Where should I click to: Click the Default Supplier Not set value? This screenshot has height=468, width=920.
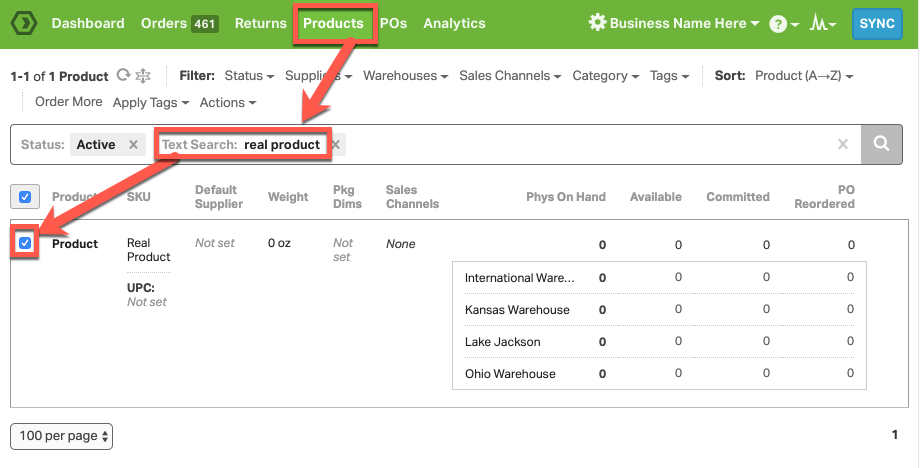tap(215, 243)
